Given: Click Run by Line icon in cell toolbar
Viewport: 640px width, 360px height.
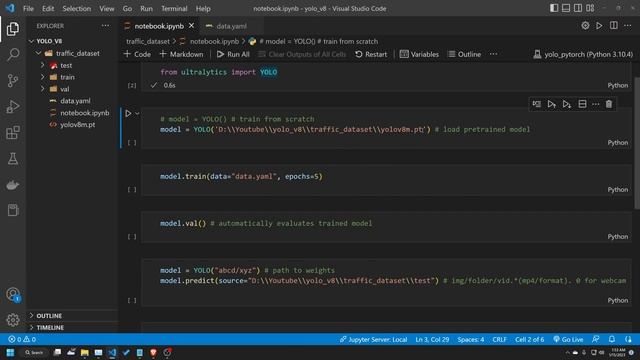Looking at the screenshot, I should (536, 104).
